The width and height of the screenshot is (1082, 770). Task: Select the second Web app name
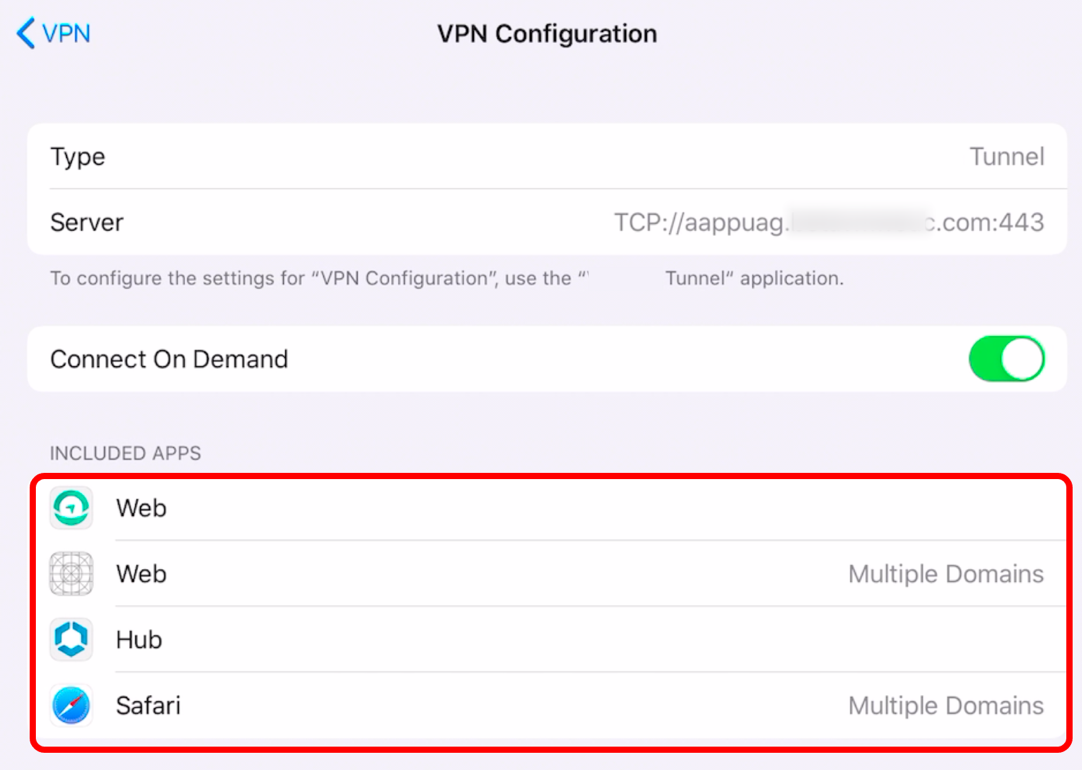[x=141, y=574]
